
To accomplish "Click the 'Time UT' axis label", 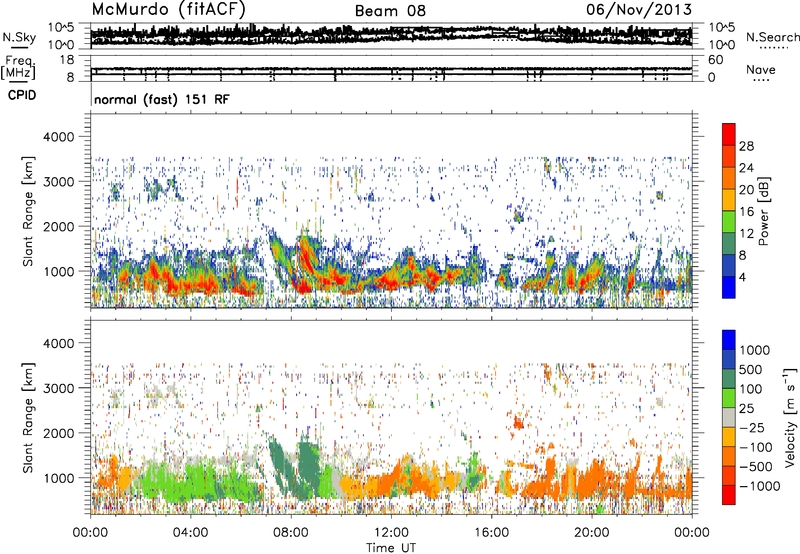I will [391, 548].
